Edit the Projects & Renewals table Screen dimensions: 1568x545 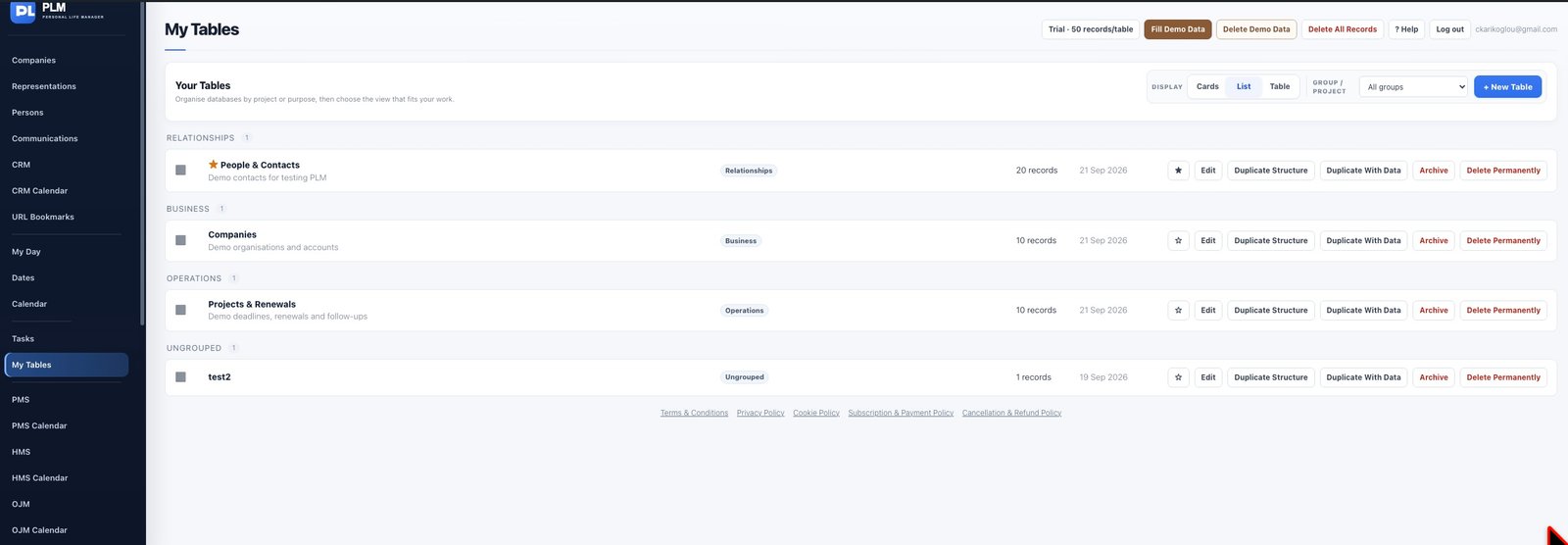click(x=1208, y=310)
